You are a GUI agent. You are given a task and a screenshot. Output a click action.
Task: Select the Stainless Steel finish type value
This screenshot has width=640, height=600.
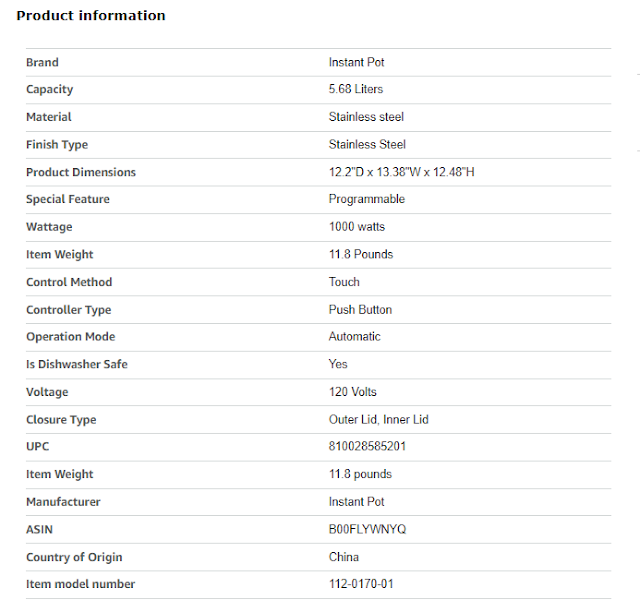367,144
